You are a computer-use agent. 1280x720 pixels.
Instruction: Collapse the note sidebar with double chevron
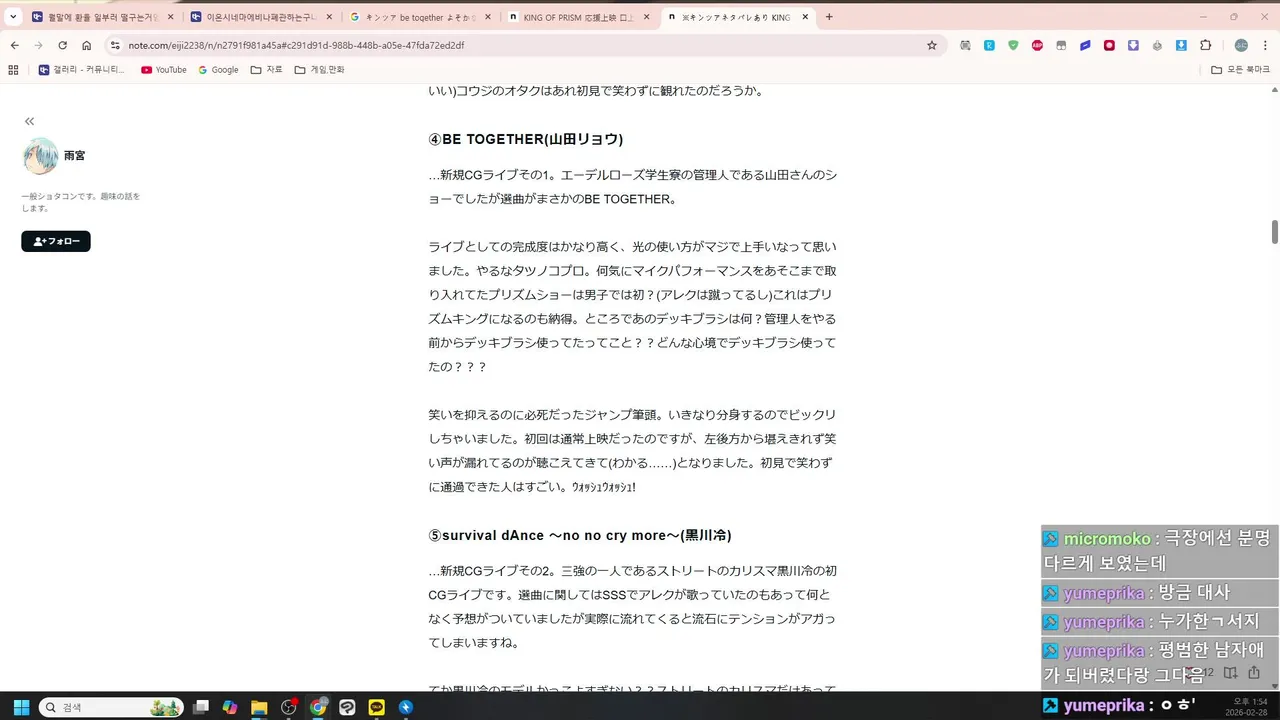pyautogui.click(x=30, y=121)
